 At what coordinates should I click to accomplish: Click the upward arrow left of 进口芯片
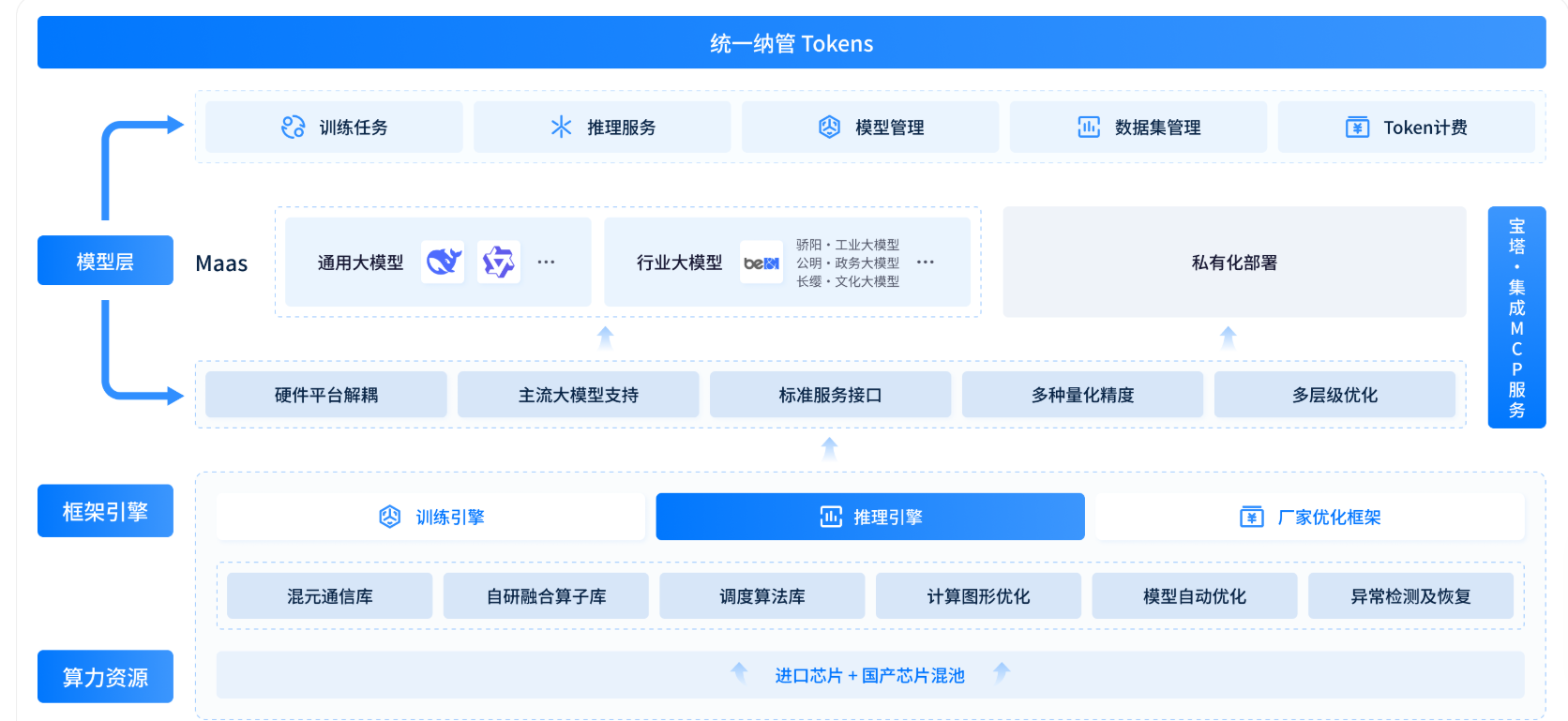[739, 672]
